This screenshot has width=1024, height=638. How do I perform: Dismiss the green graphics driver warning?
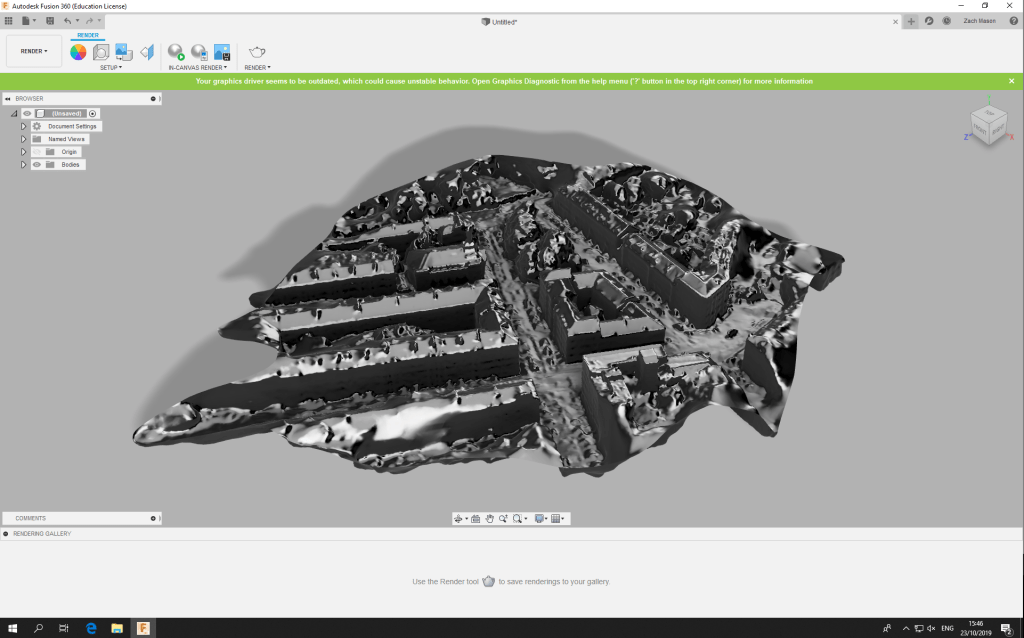[x=1011, y=81]
